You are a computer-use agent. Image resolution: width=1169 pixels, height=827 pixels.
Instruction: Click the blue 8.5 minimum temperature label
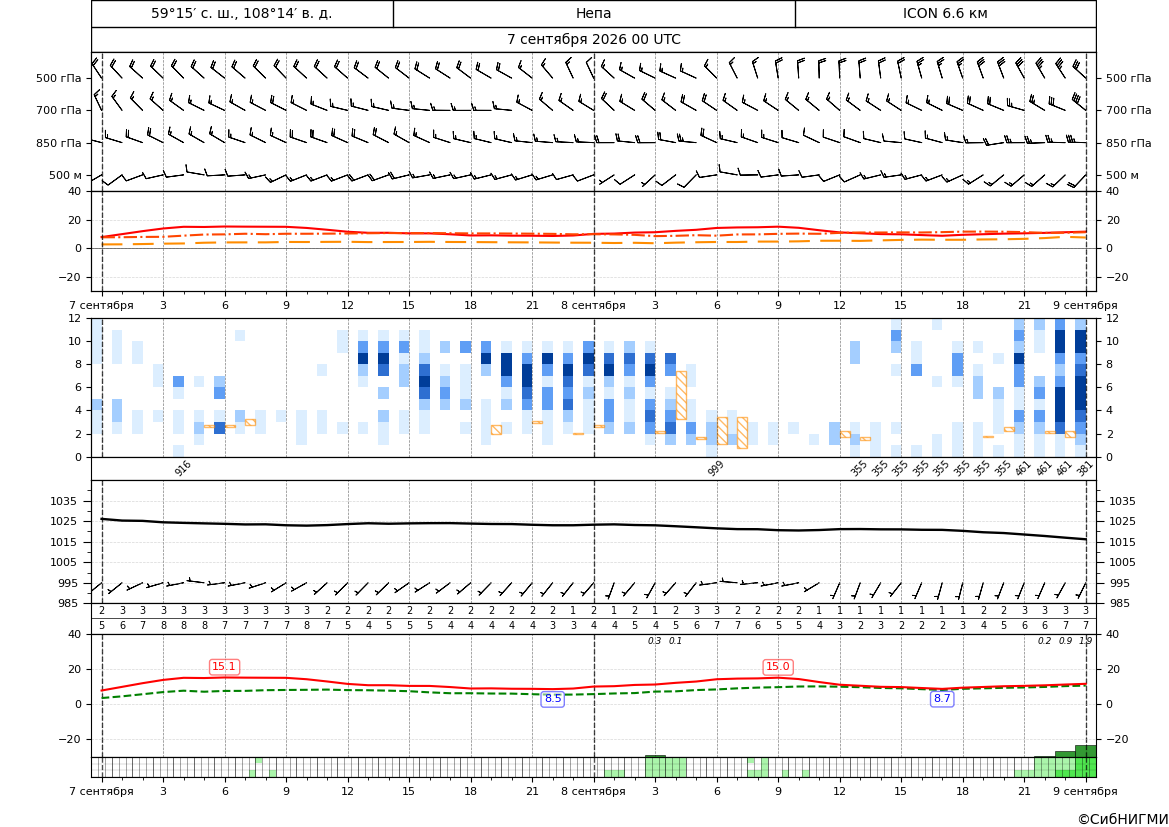[552, 699]
